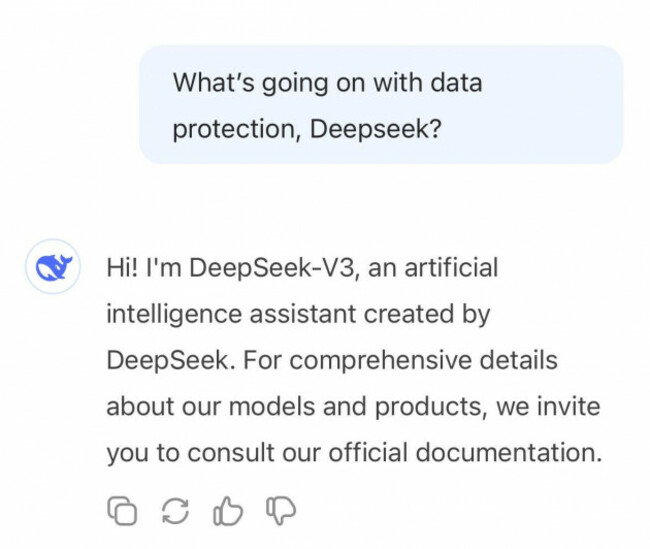Viewport: 650px width, 549px height.
Task: Give the response a thumbs up
Action: click(228, 511)
